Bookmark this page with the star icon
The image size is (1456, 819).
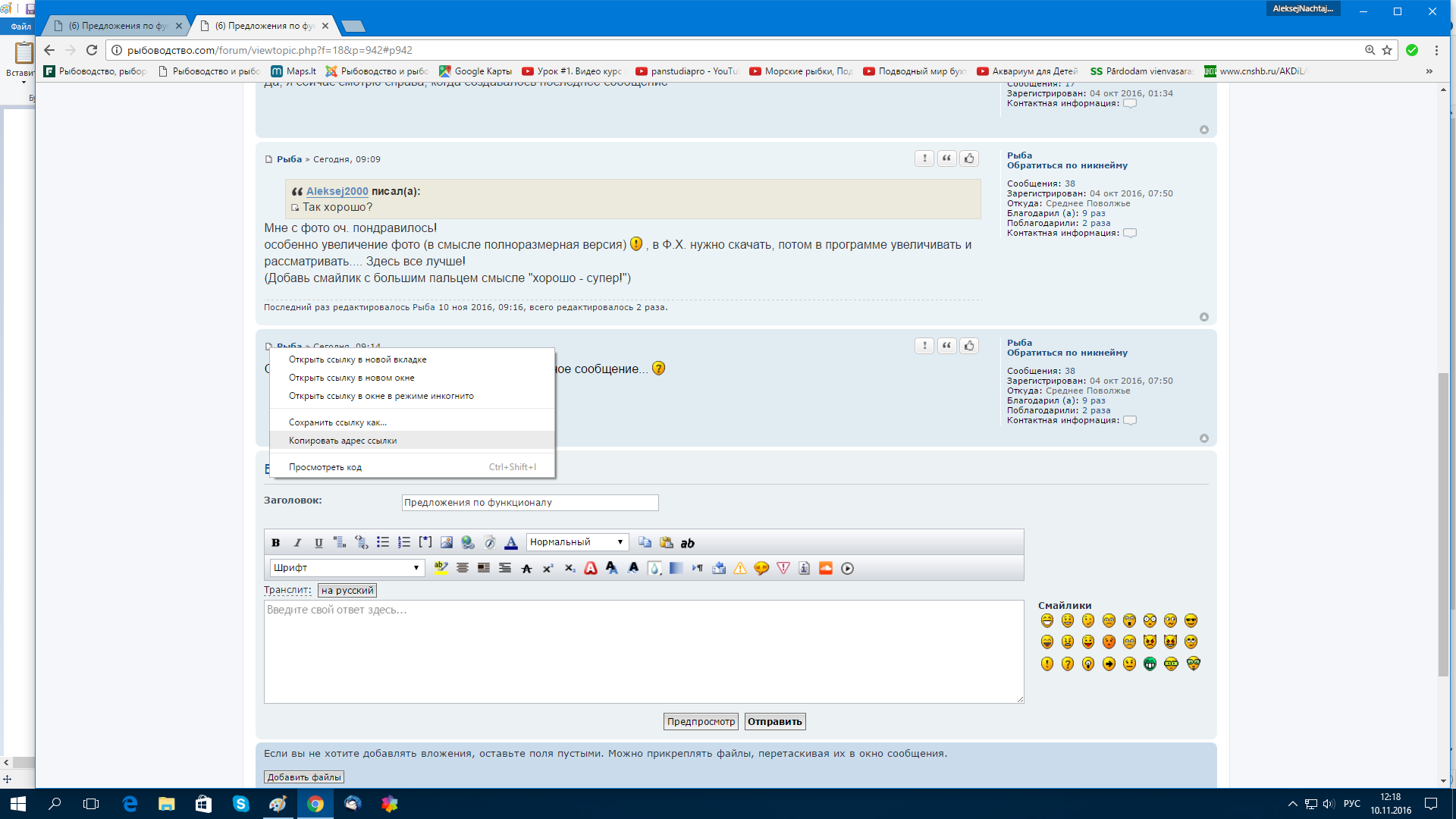tap(1387, 50)
